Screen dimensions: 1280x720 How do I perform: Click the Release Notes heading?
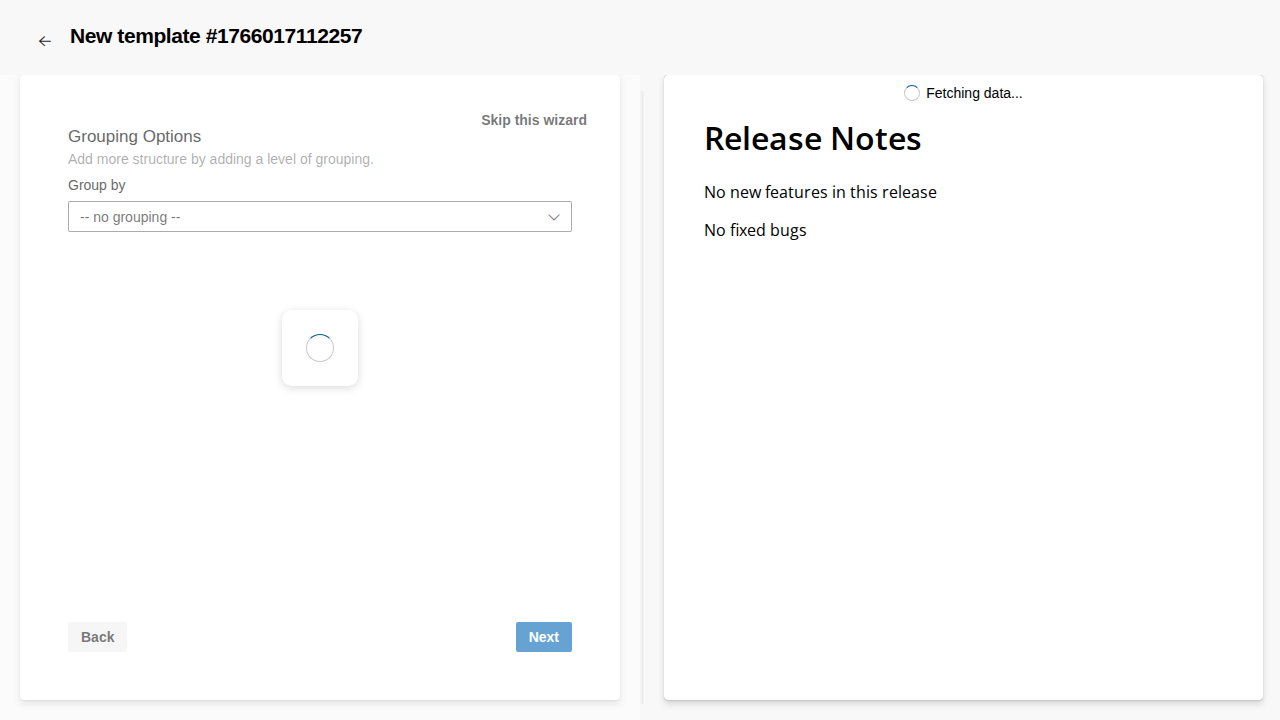tap(812, 138)
